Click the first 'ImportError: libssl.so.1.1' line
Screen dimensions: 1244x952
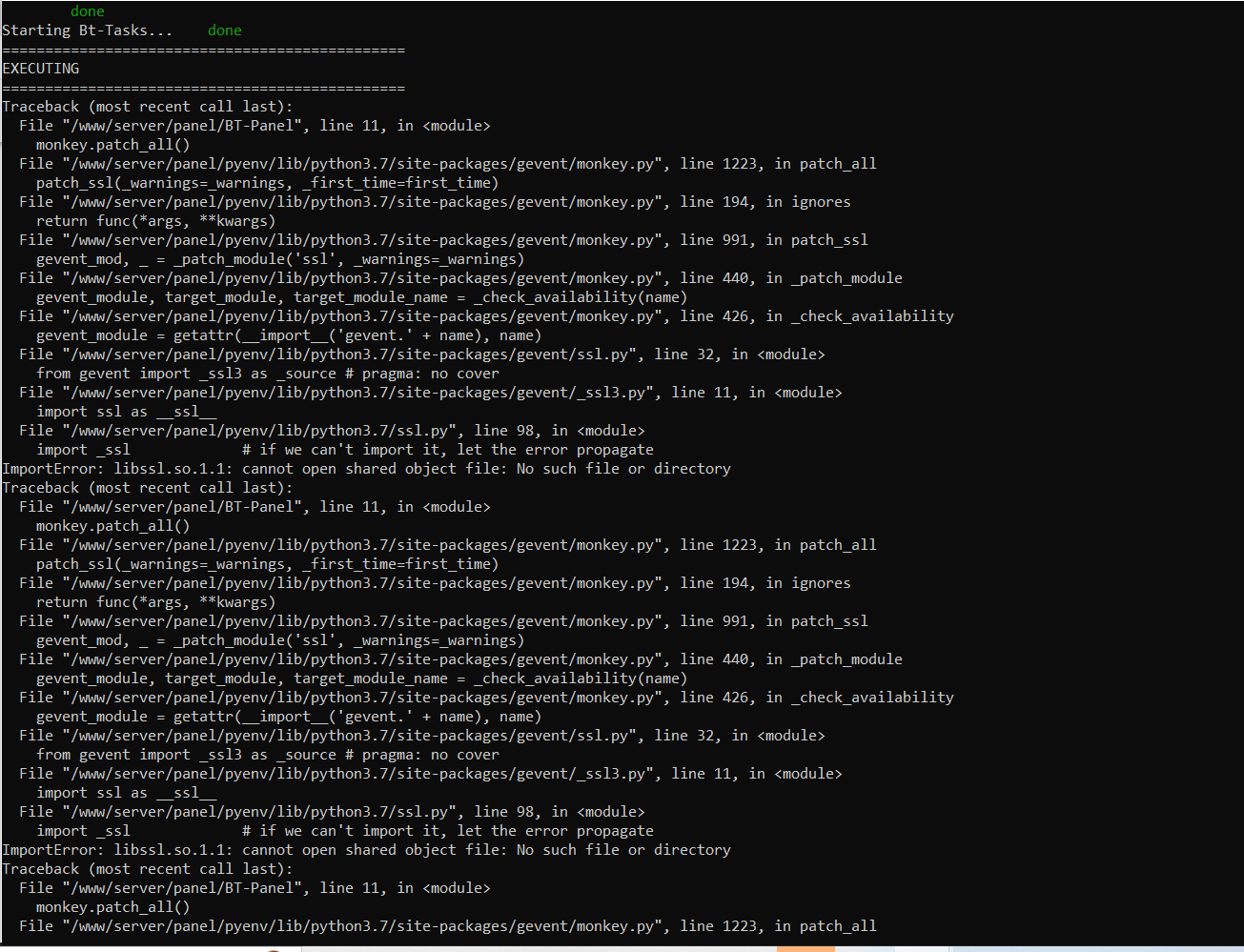367,469
